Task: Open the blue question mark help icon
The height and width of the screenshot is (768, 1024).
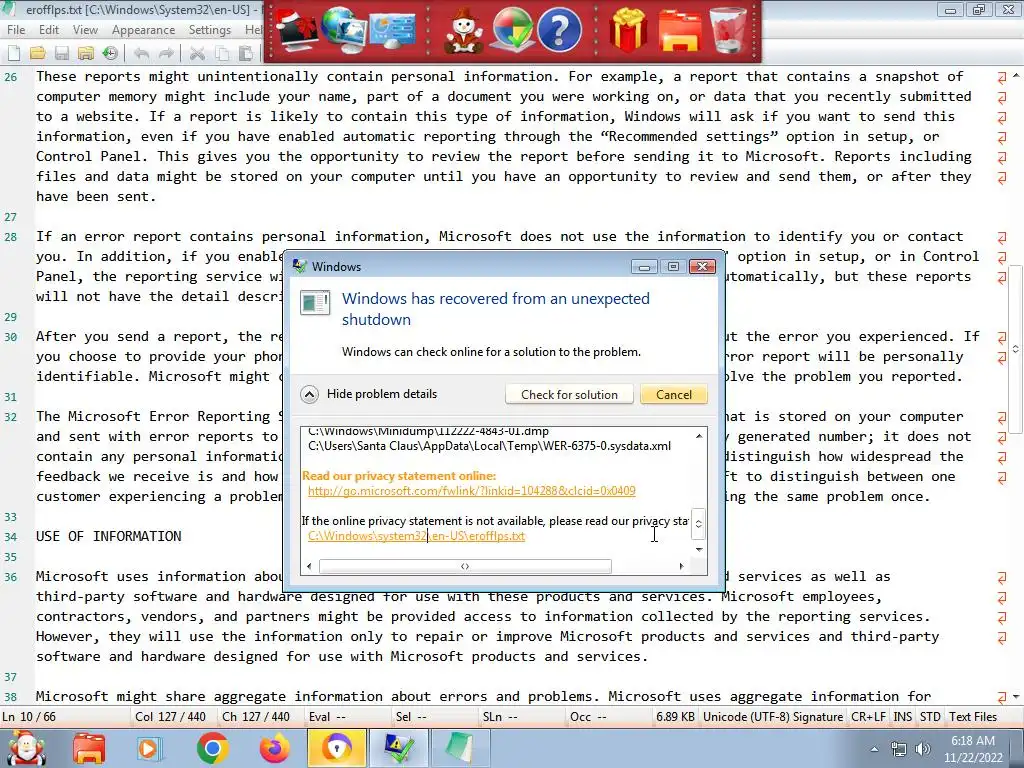Action: [x=559, y=29]
